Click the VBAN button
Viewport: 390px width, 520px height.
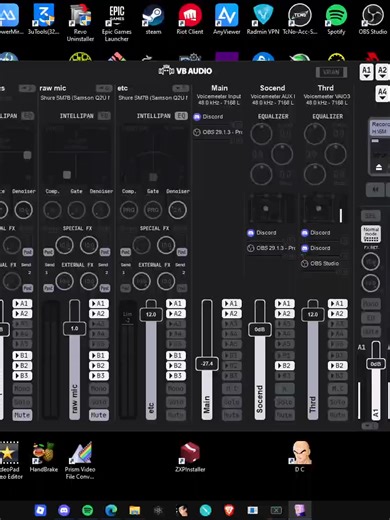(x=331, y=72)
